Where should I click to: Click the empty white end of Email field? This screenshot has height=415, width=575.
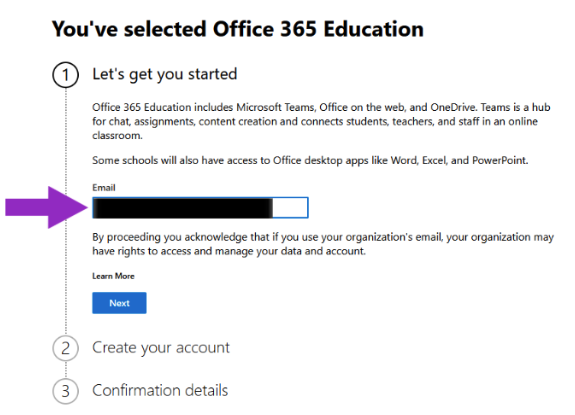pos(290,208)
